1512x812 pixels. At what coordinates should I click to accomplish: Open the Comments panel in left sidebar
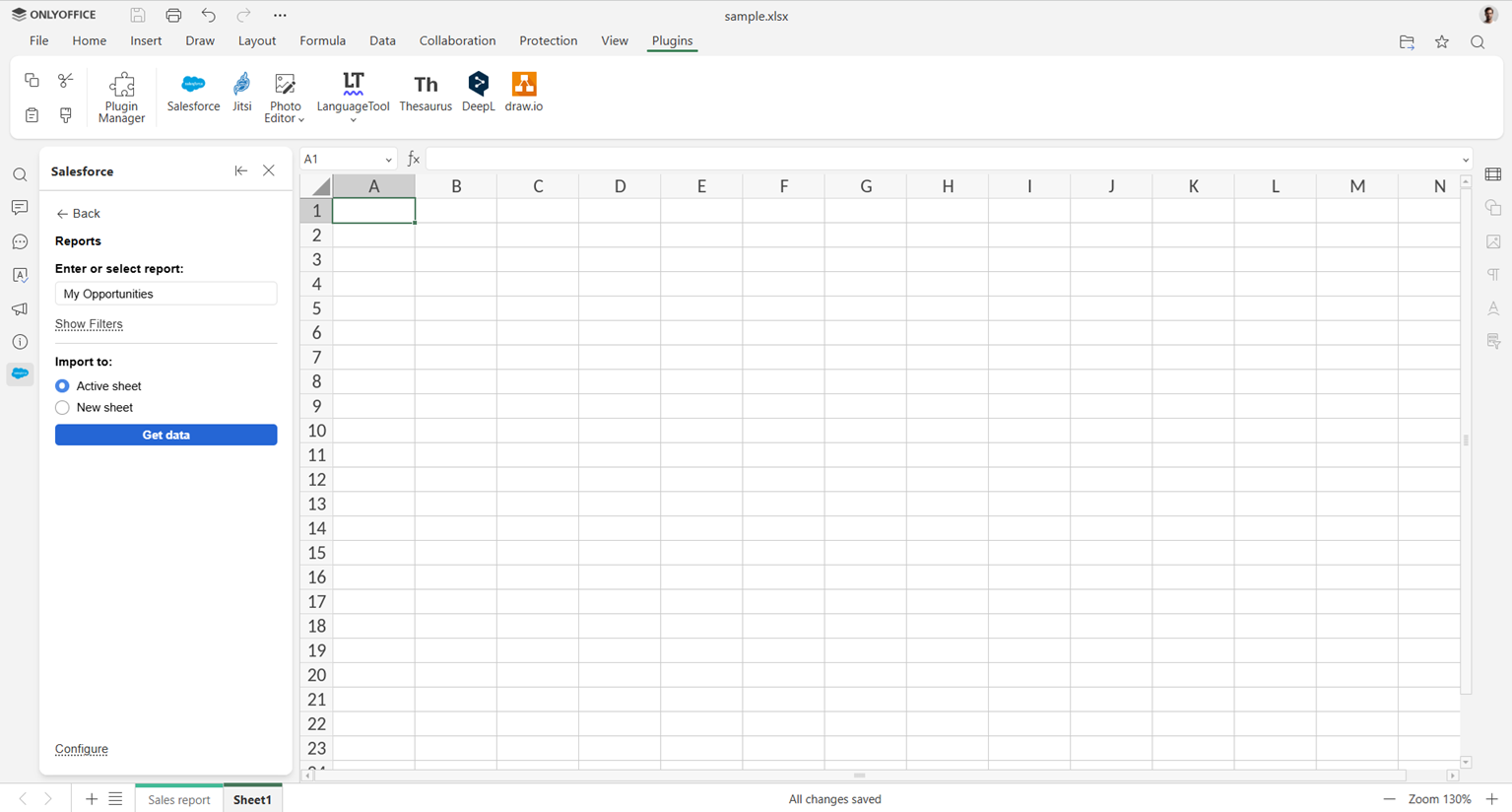[x=20, y=208]
